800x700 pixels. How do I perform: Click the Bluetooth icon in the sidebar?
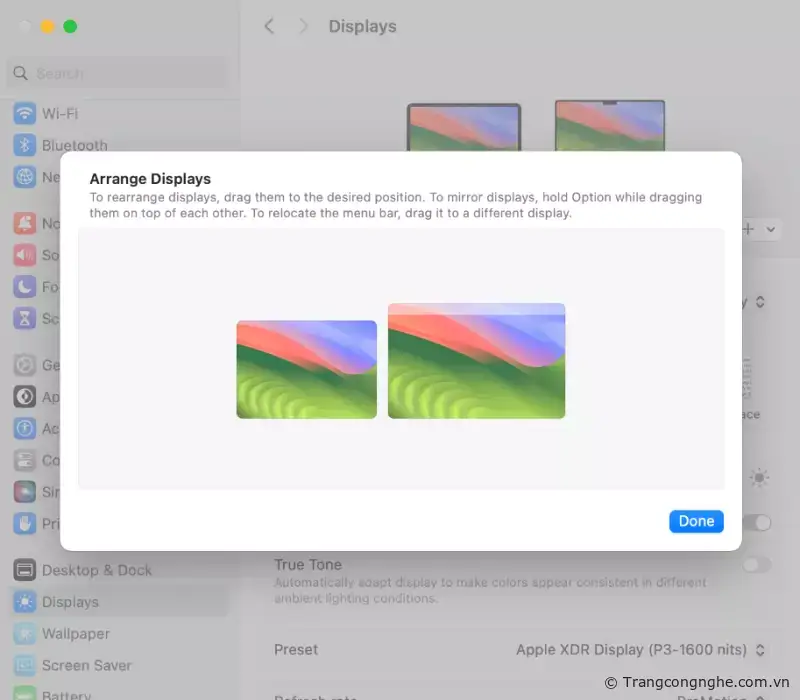coord(24,145)
